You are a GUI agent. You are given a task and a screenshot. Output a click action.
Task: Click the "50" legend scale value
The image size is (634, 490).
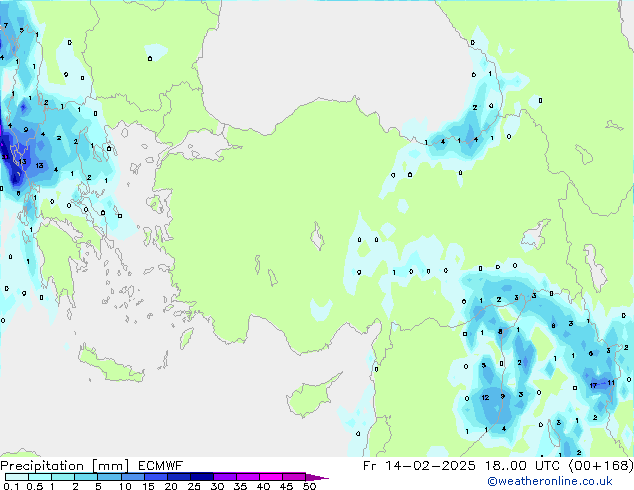pos(310,486)
